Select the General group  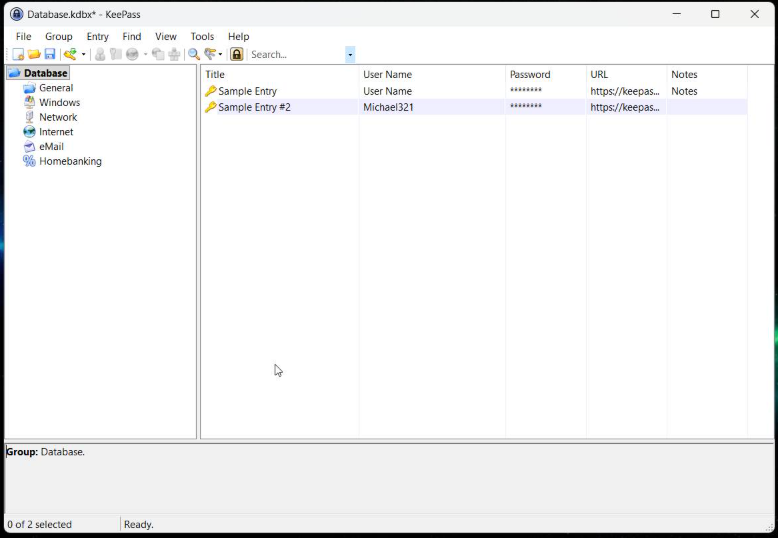(56, 88)
